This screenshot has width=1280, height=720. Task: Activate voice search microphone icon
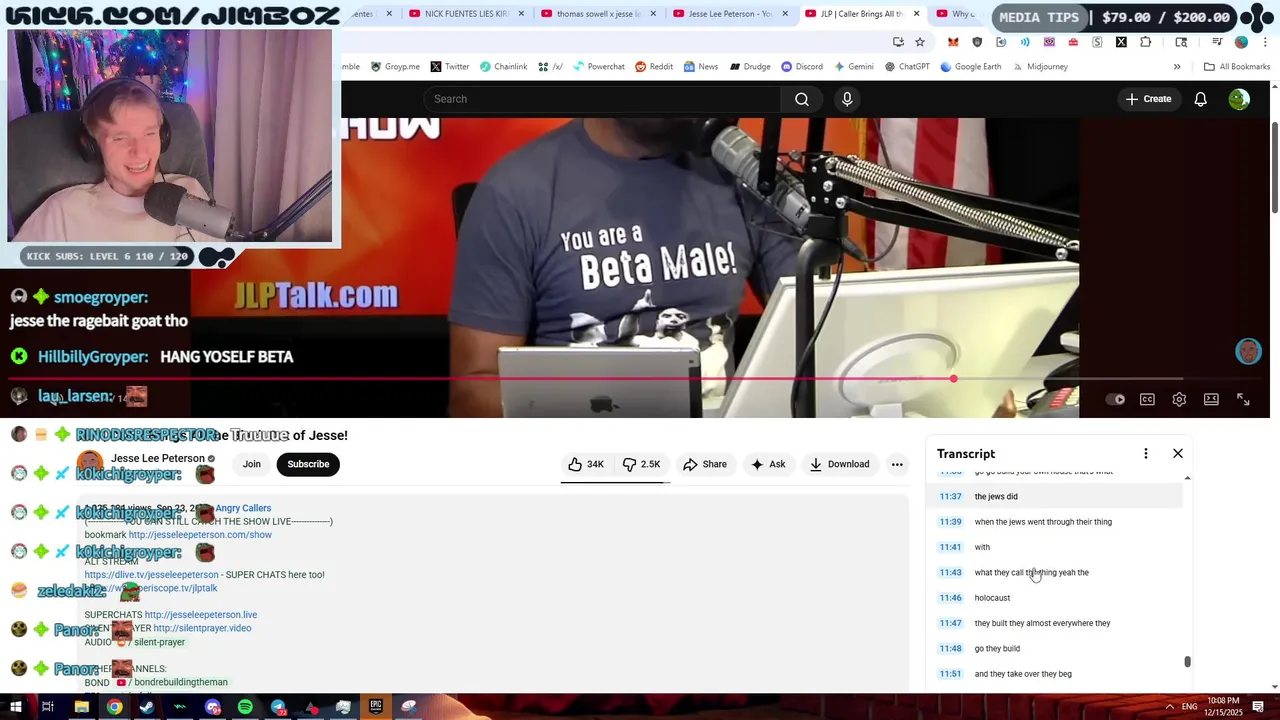click(x=847, y=99)
